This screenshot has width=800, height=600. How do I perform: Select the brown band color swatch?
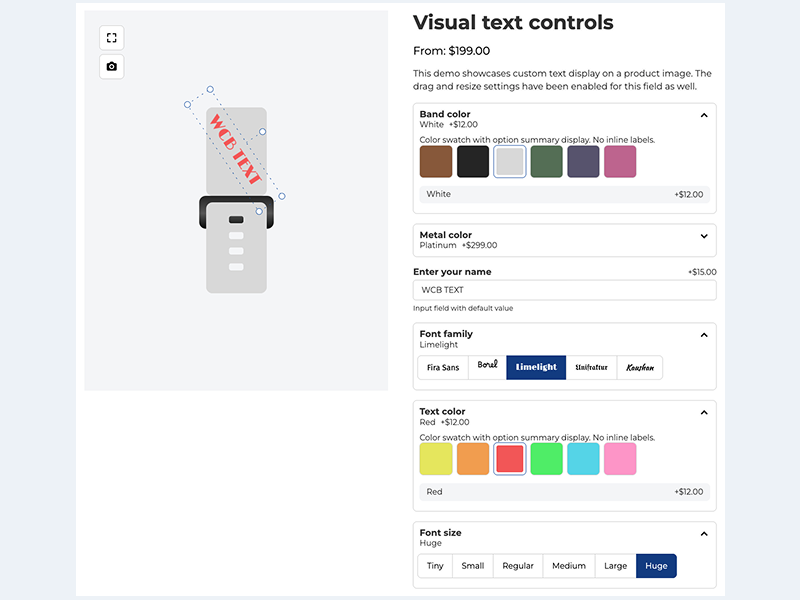point(436,162)
